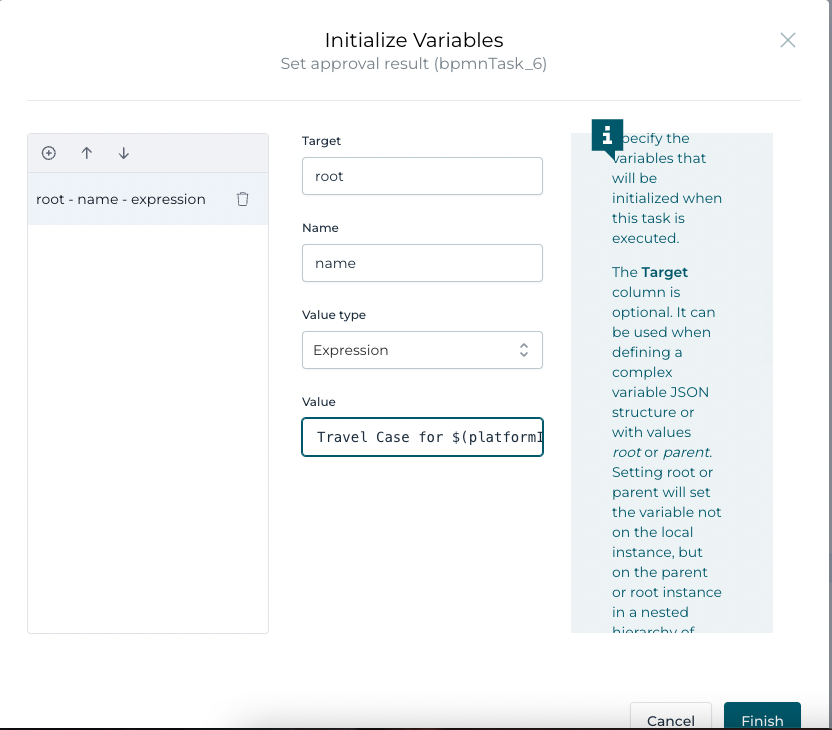Click into the Name text field

pos(421,263)
